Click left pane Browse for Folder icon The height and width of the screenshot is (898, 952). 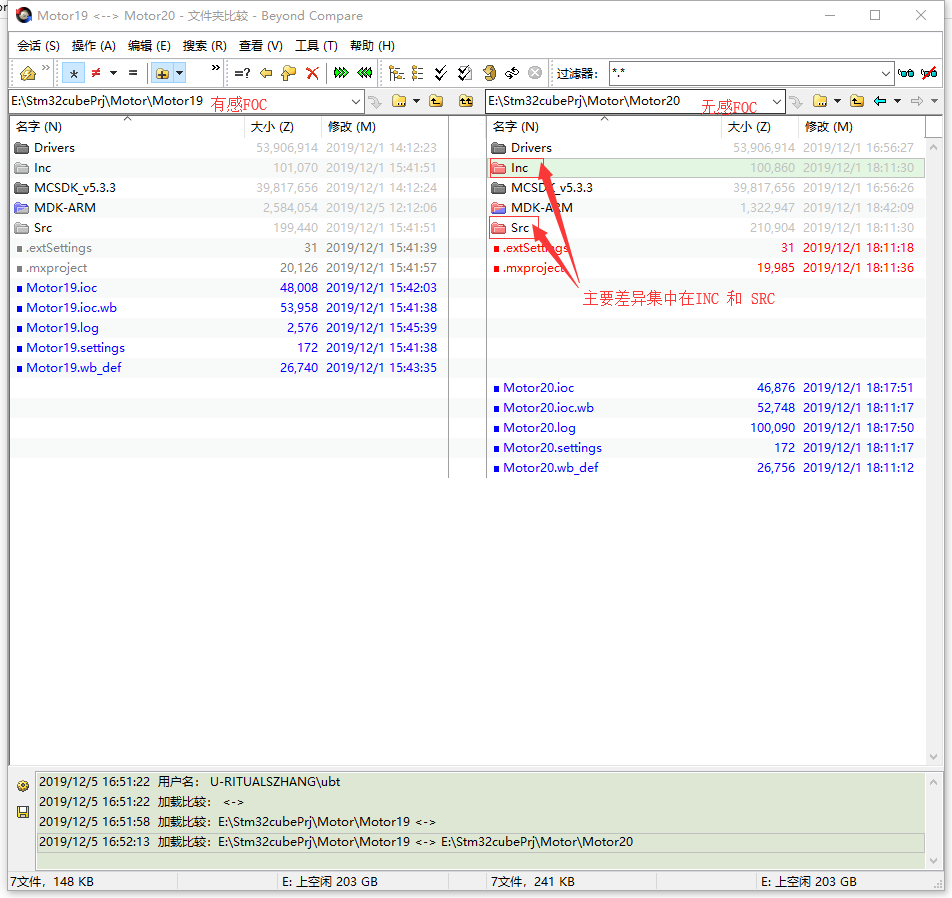coord(399,101)
